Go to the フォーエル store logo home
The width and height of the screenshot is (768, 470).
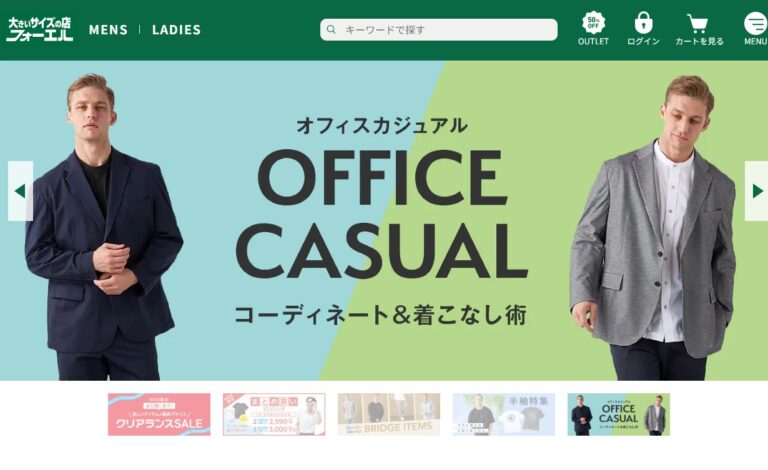point(40,29)
